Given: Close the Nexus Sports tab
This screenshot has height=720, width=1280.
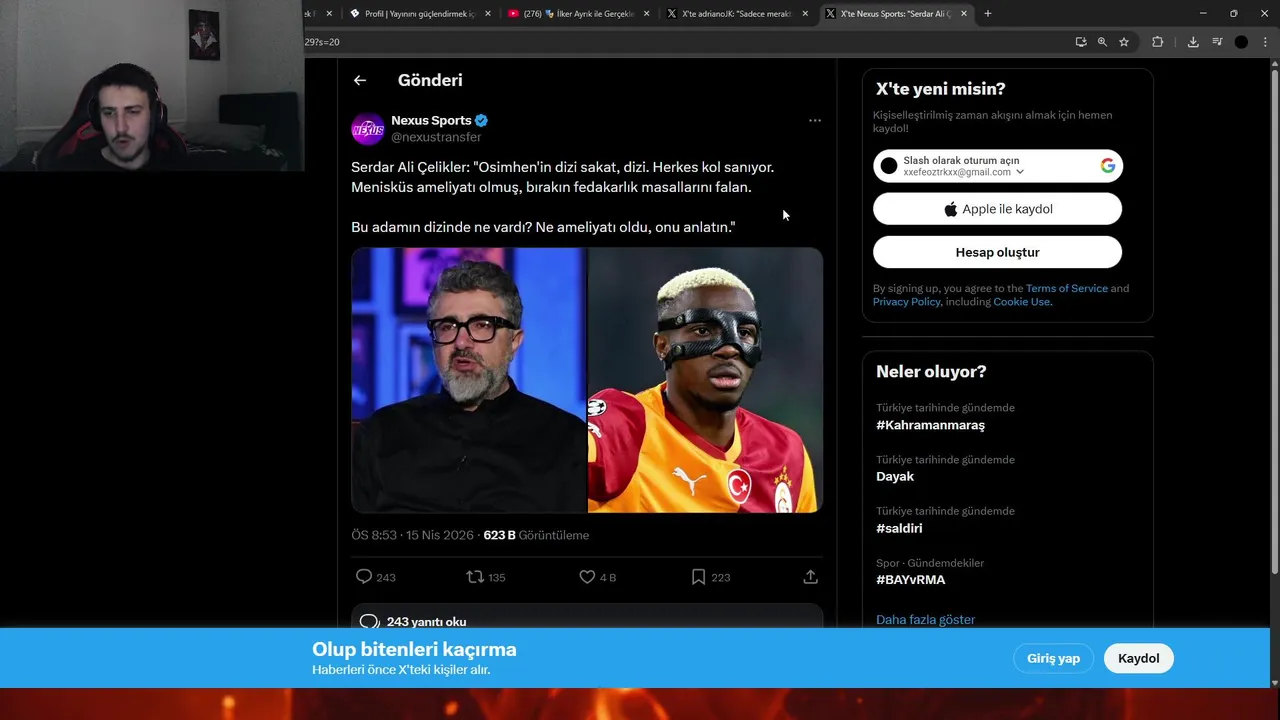Looking at the screenshot, I should [x=964, y=14].
